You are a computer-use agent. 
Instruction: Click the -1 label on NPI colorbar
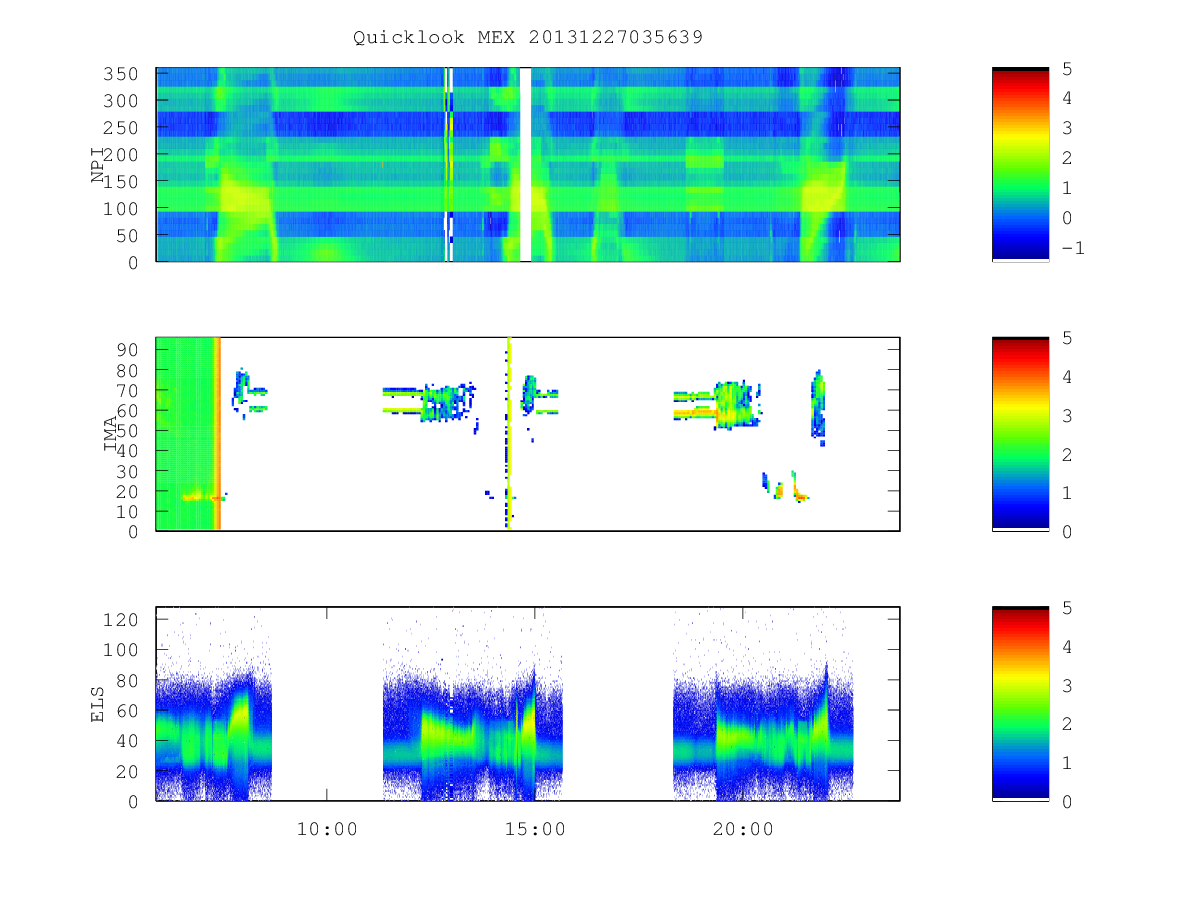[x=1073, y=248]
